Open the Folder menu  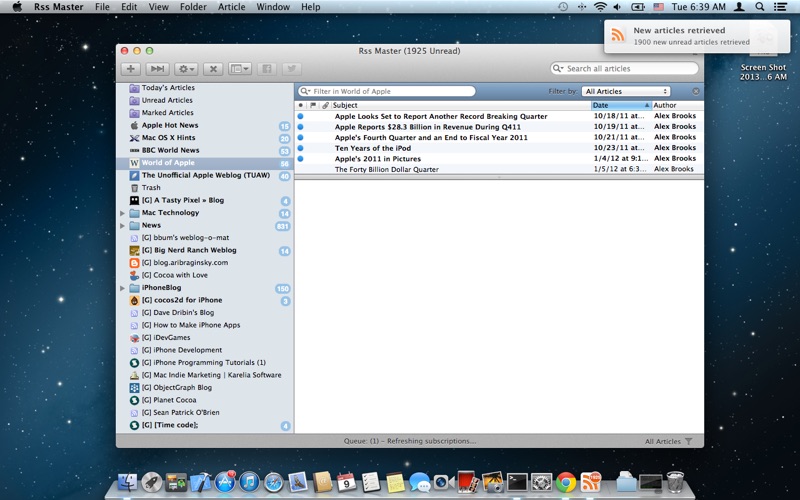193,7
